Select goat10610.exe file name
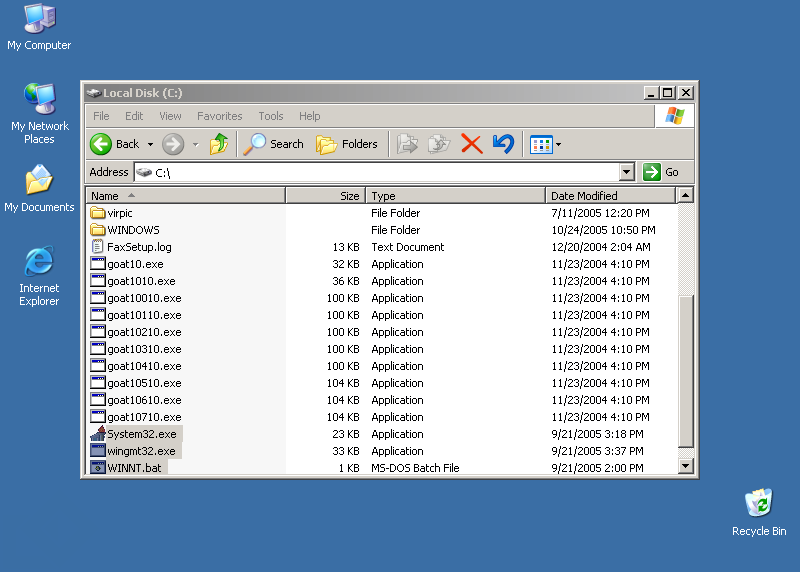800x572 pixels. (x=144, y=400)
